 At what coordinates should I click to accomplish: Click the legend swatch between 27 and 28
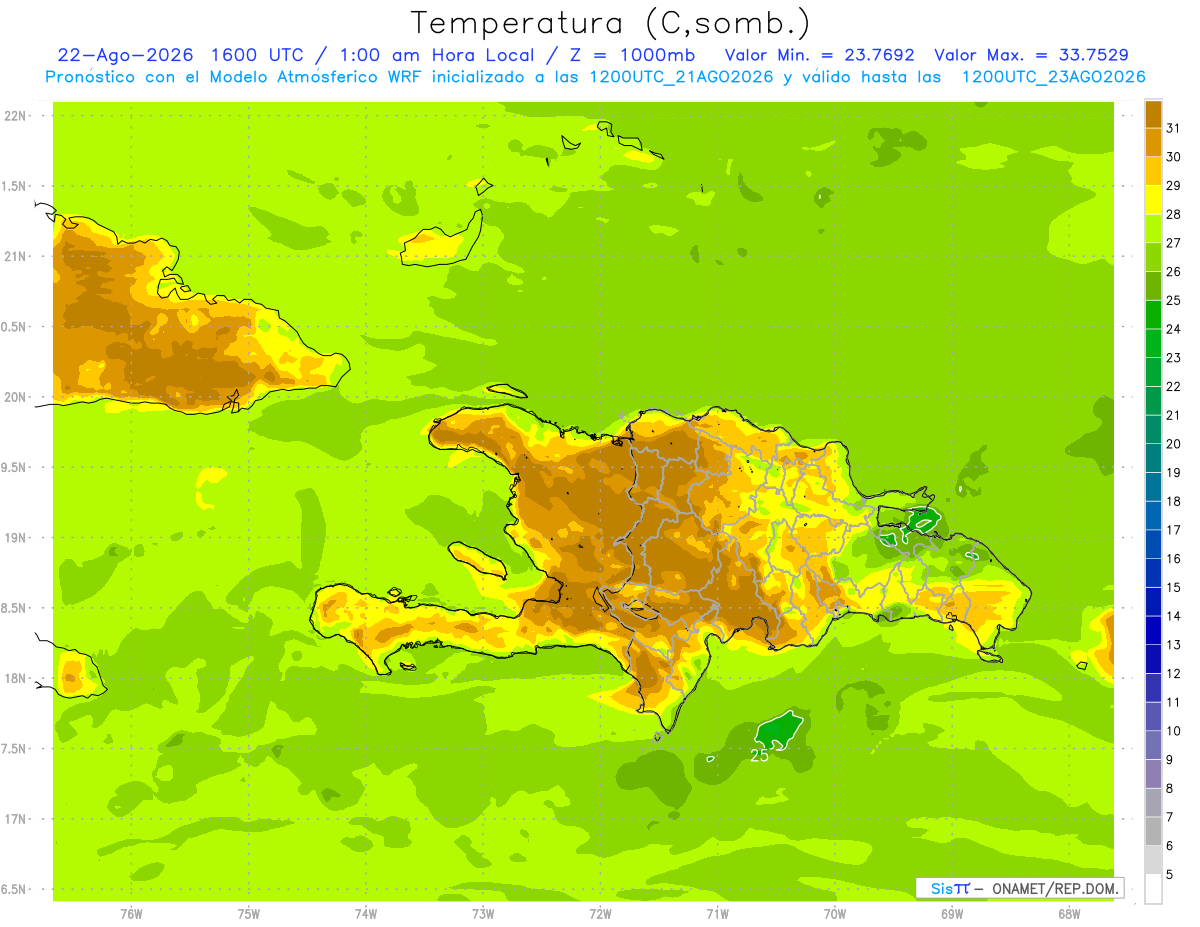[1153, 229]
